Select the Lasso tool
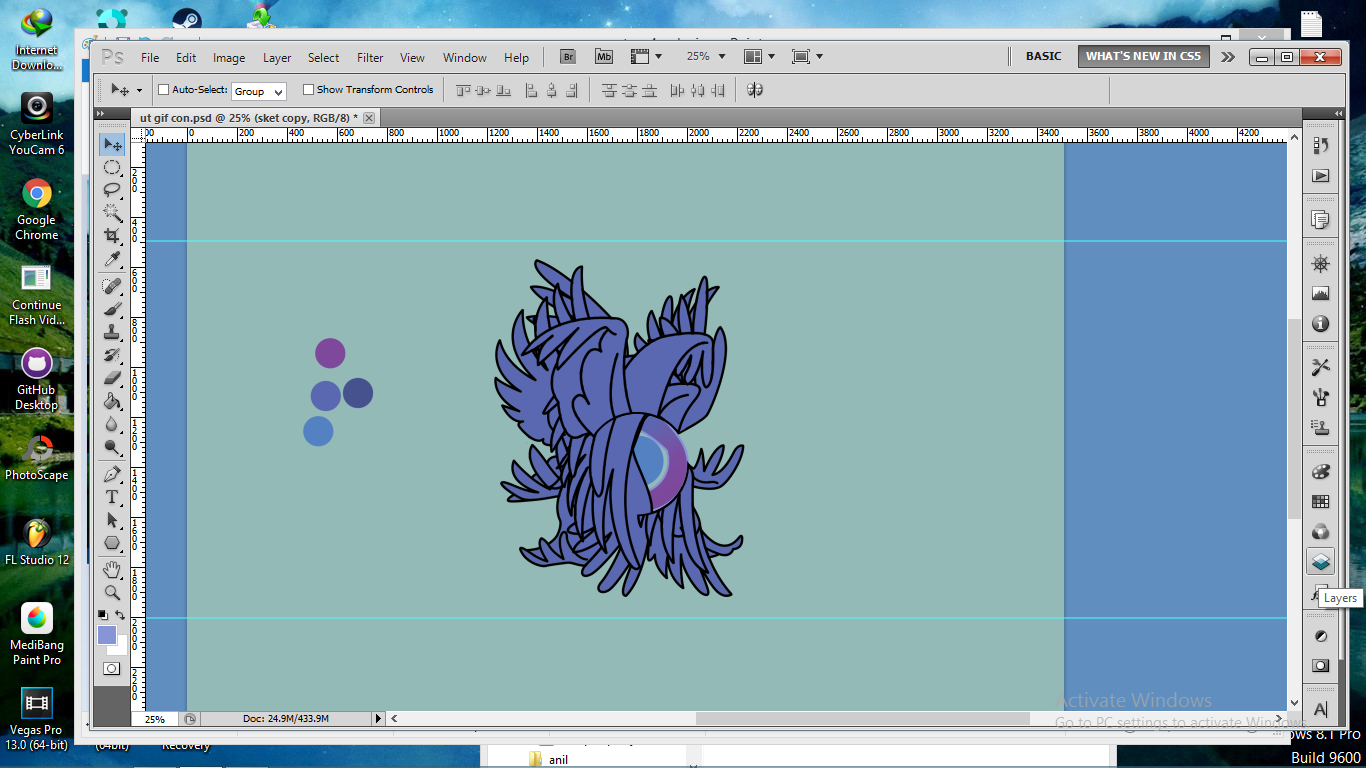 coord(112,189)
